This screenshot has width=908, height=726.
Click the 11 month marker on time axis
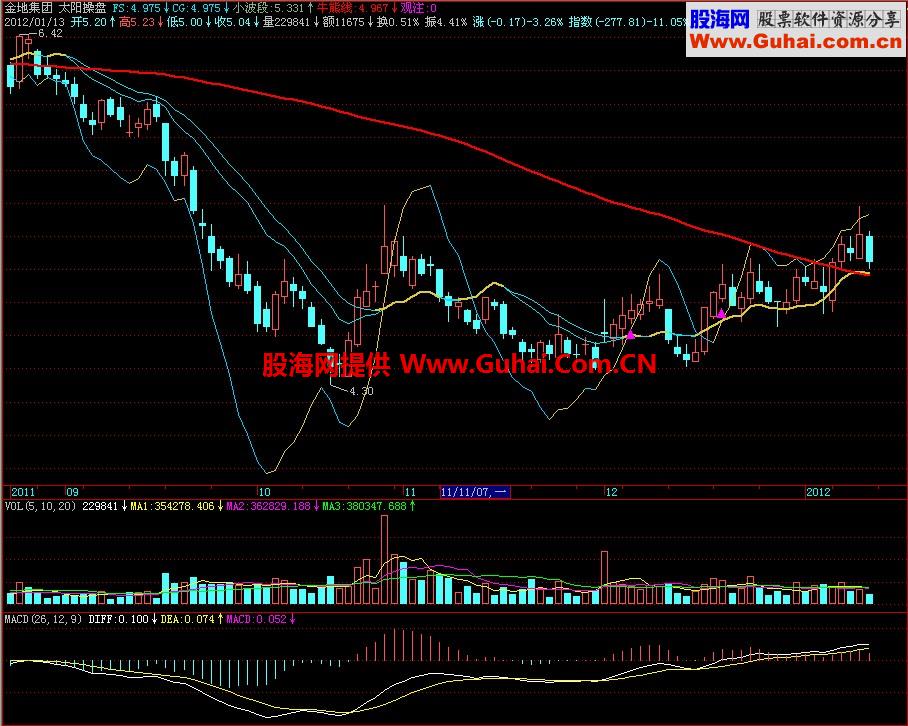click(410, 492)
